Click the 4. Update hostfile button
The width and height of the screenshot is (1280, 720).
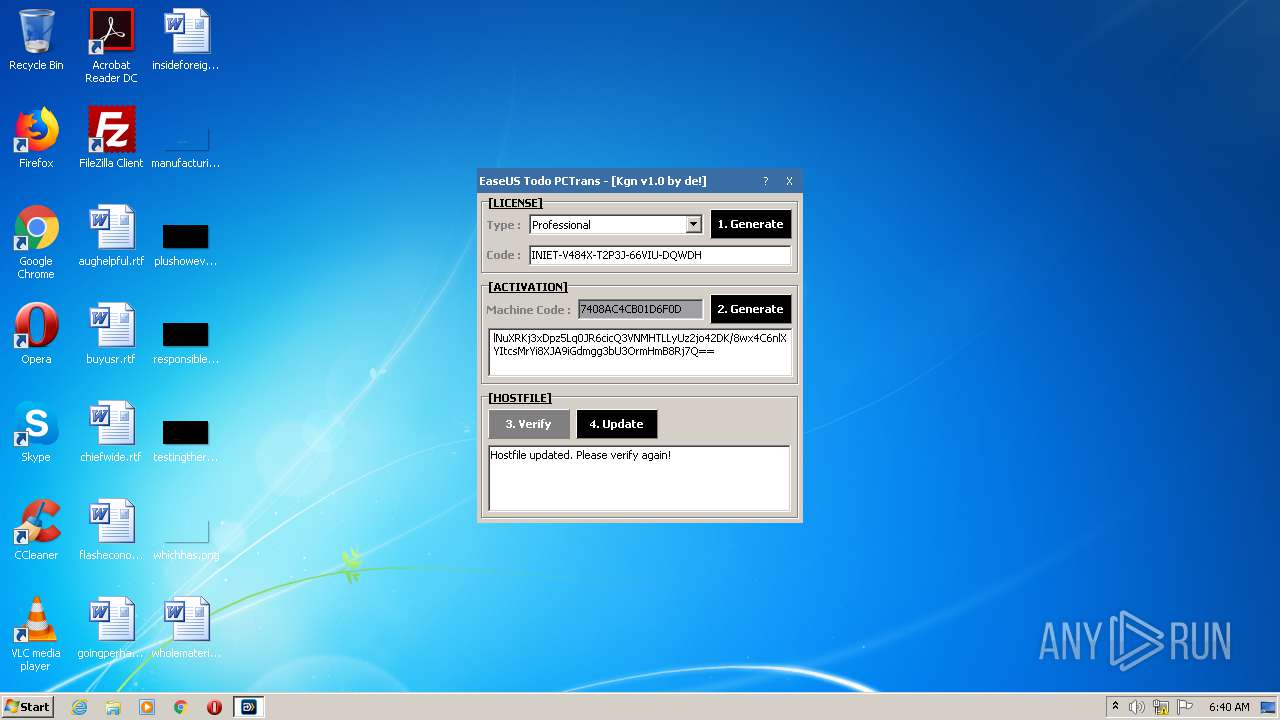[x=616, y=424]
